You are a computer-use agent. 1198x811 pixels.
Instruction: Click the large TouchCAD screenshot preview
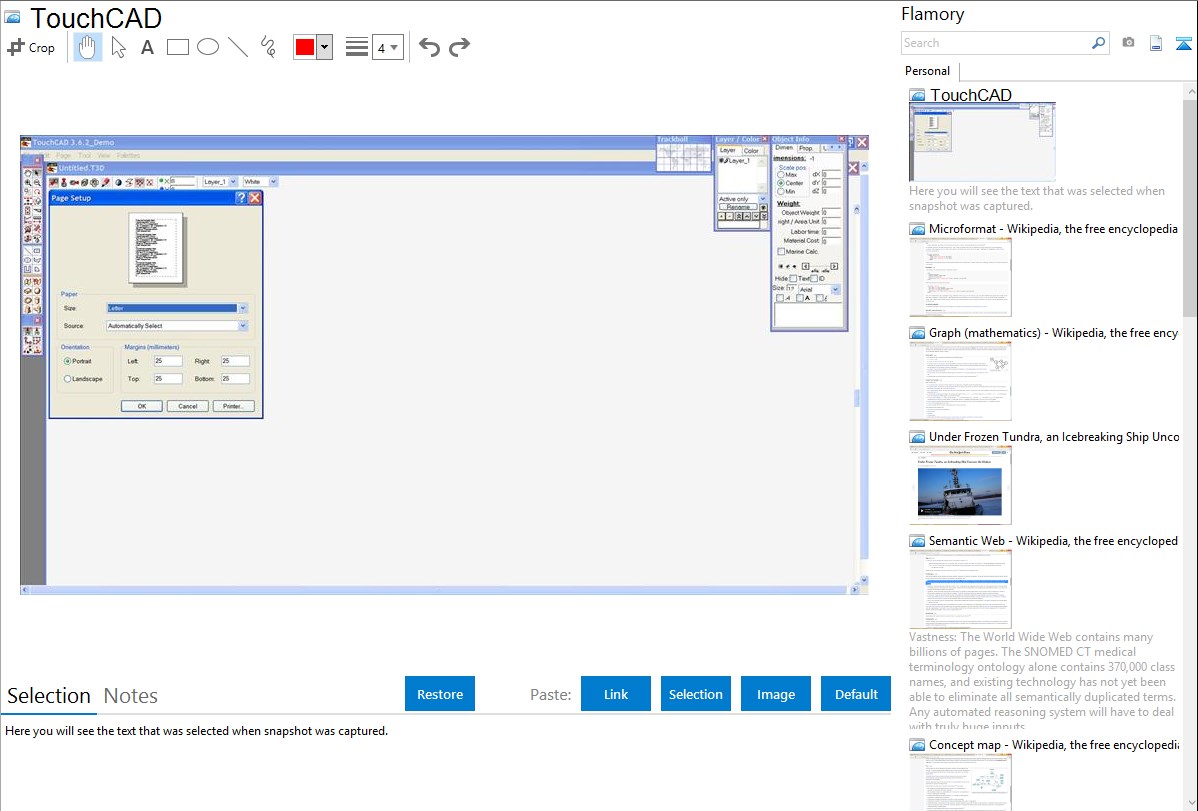pos(445,365)
